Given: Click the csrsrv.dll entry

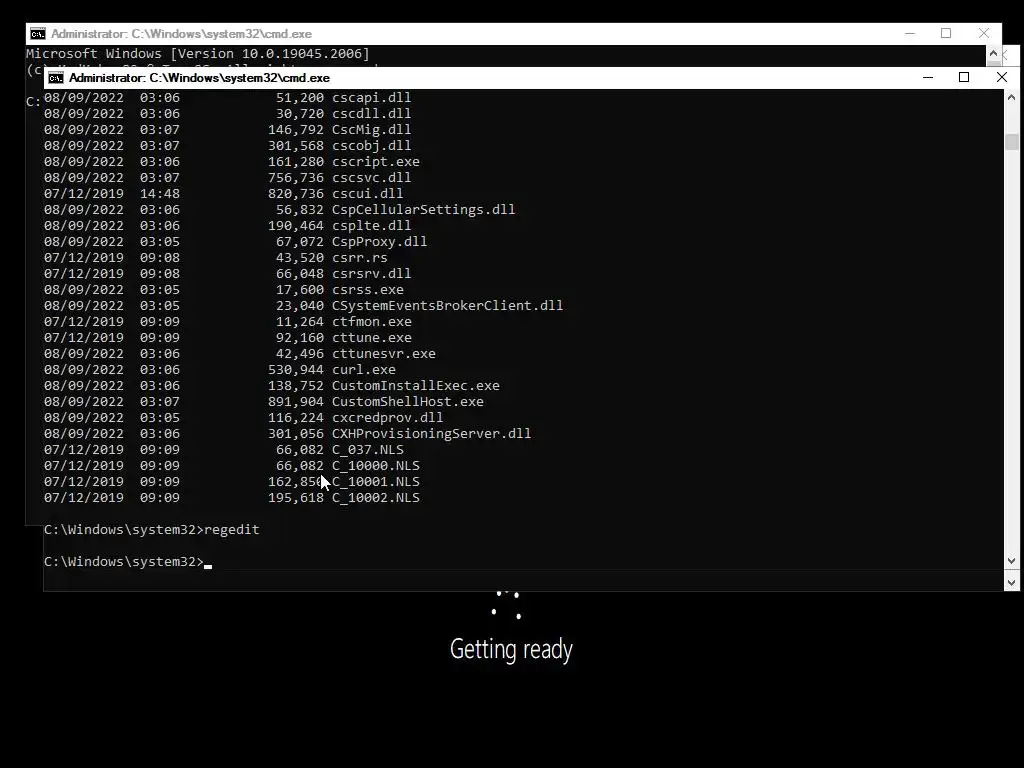Looking at the screenshot, I should [227, 274].
